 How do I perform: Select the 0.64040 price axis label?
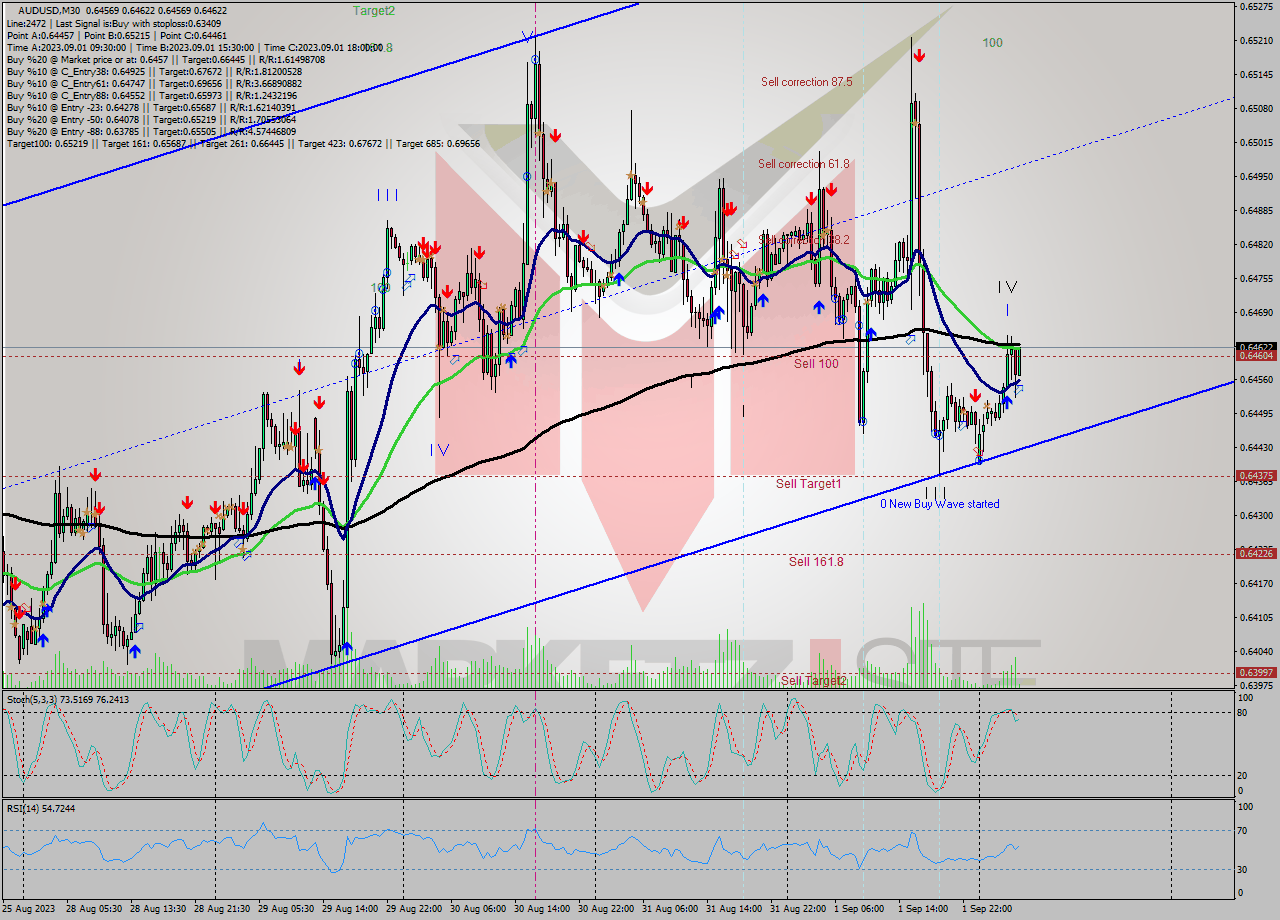(1256, 651)
